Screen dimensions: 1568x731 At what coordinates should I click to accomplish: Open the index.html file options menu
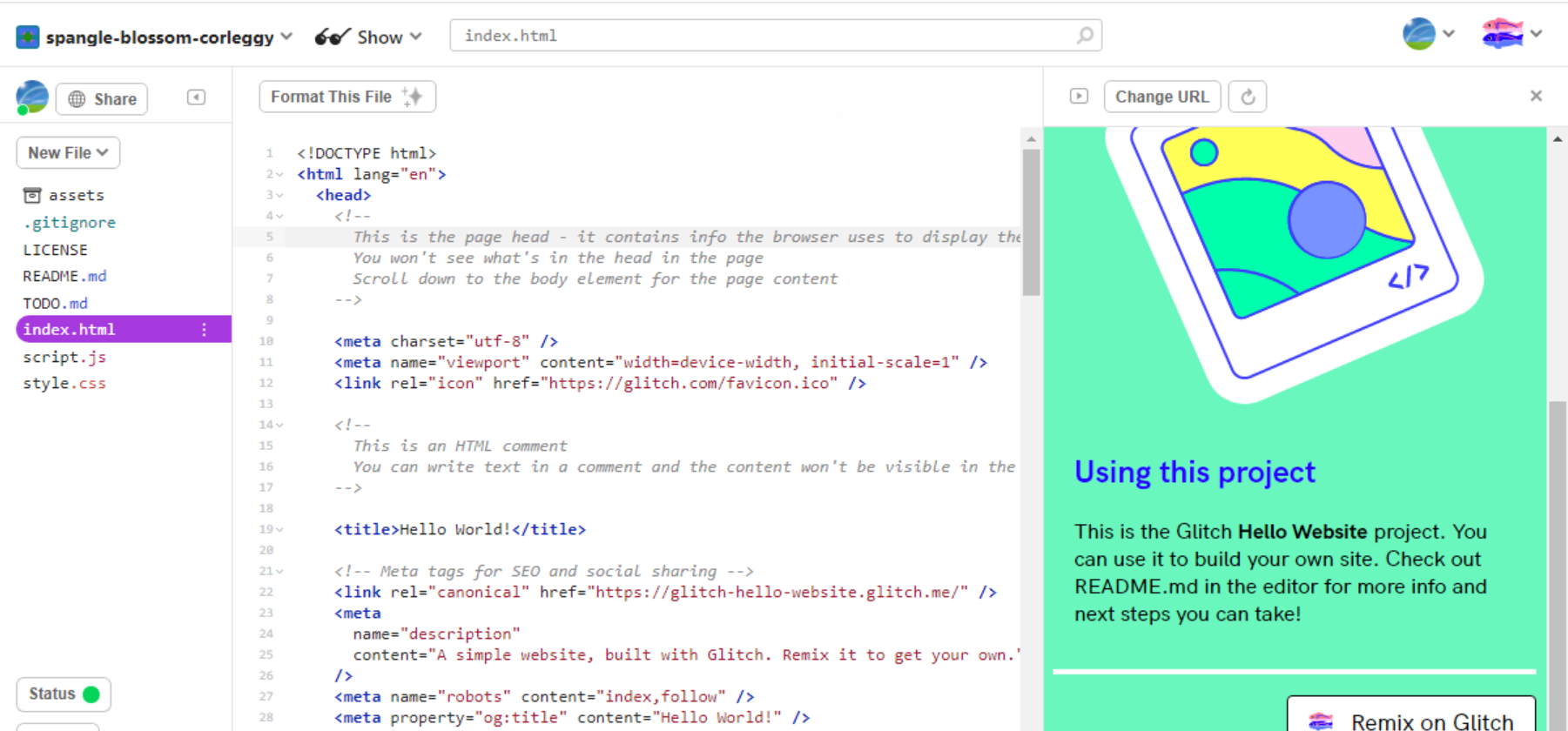click(204, 330)
